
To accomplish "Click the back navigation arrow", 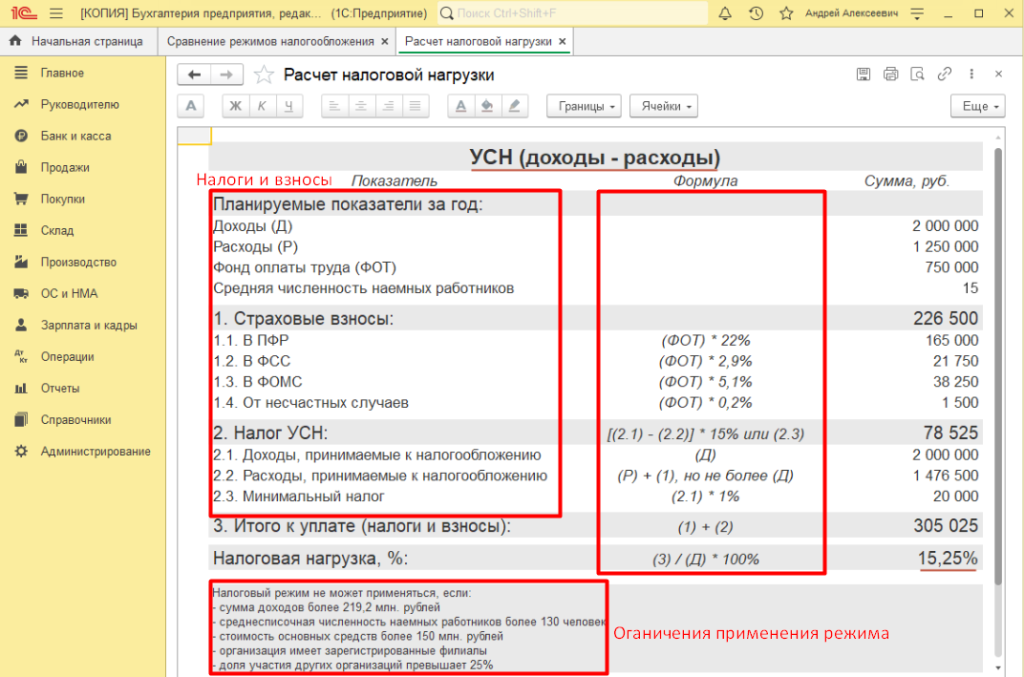I will [195, 75].
